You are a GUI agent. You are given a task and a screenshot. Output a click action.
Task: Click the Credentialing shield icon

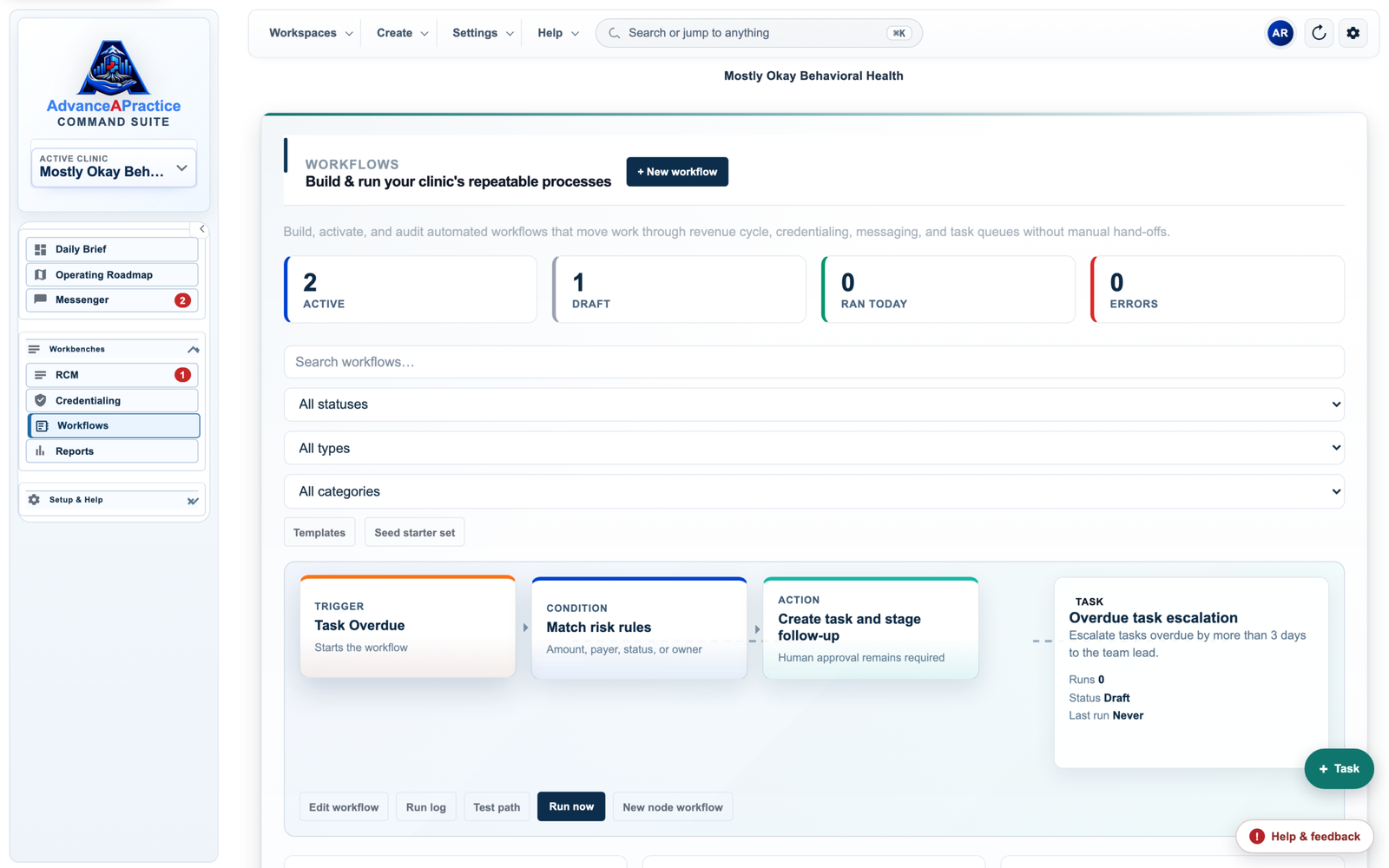(40, 400)
